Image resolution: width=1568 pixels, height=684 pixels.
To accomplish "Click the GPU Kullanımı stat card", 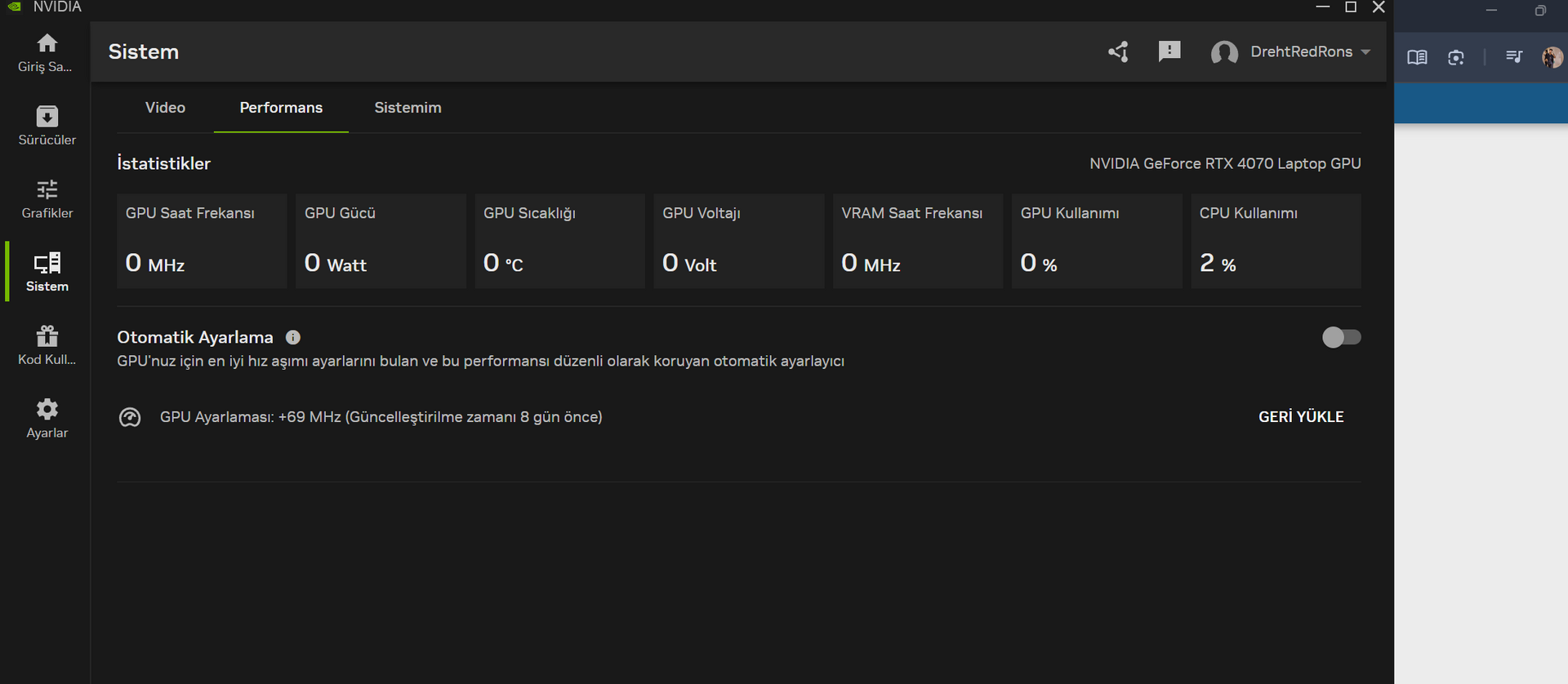I will 1097,241.
